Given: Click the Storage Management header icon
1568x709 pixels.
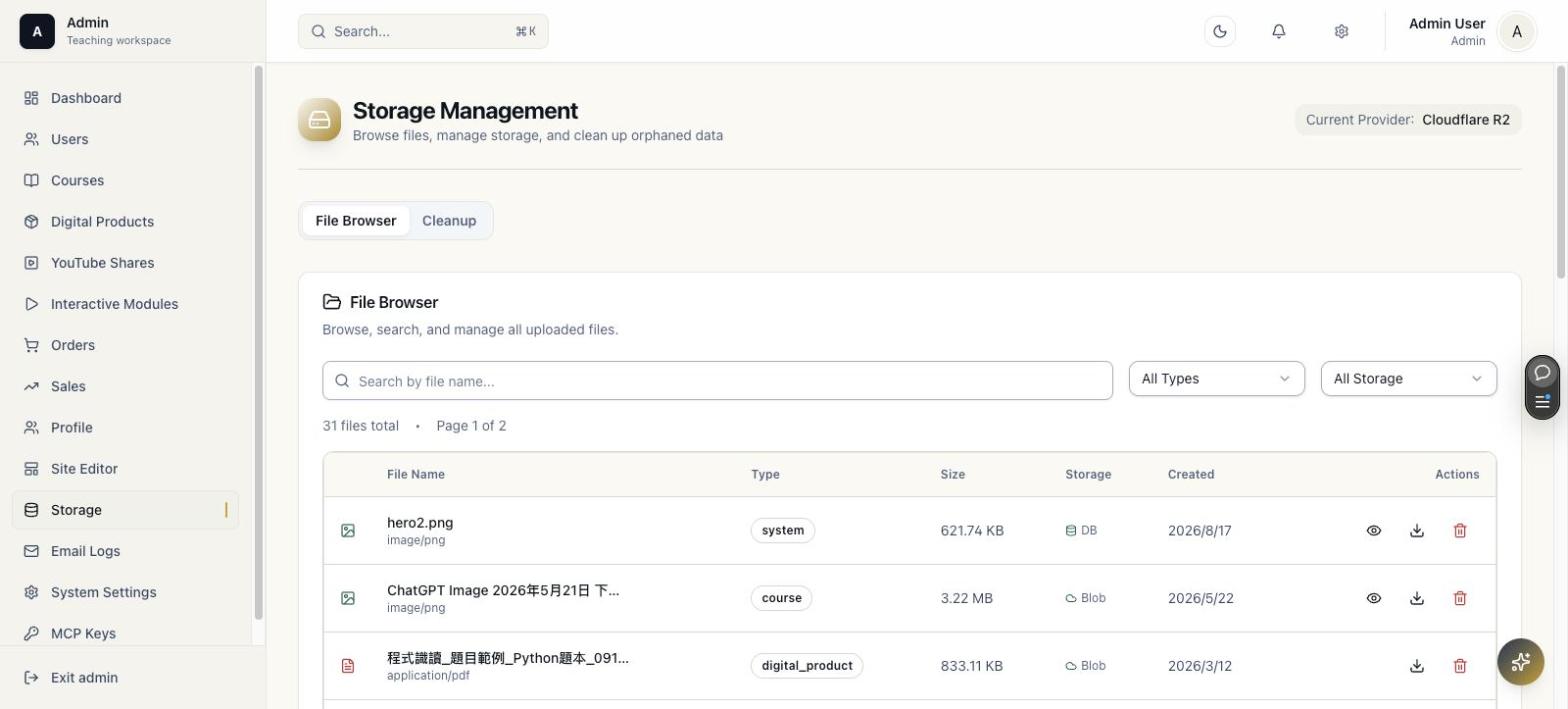Looking at the screenshot, I should [319, 120].
